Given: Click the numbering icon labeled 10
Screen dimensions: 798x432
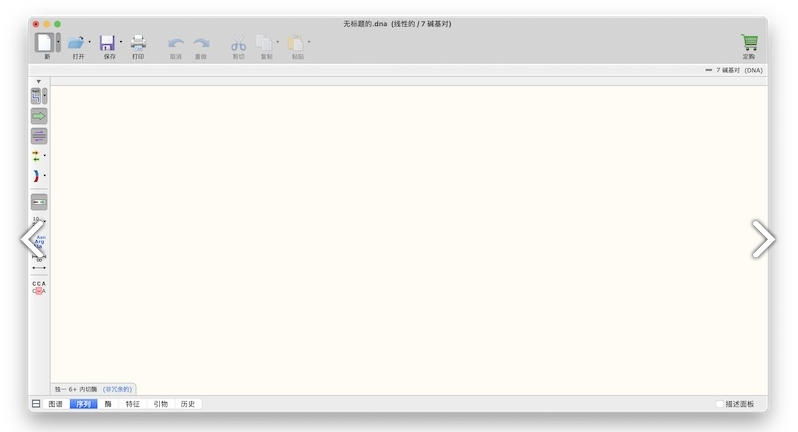Looking at the screenshot, I should (37, 221).
